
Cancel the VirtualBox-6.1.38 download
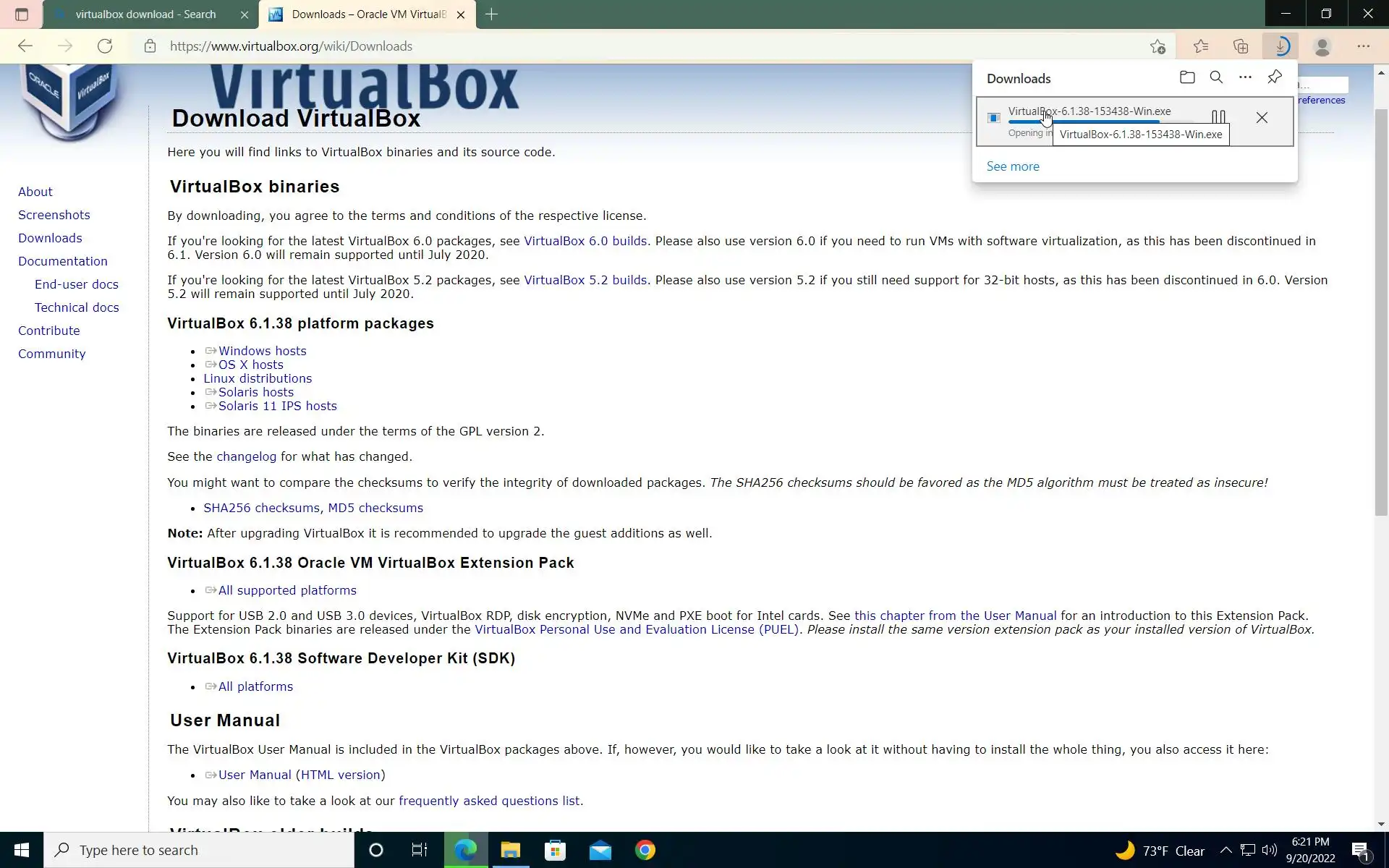(1262, 117)
